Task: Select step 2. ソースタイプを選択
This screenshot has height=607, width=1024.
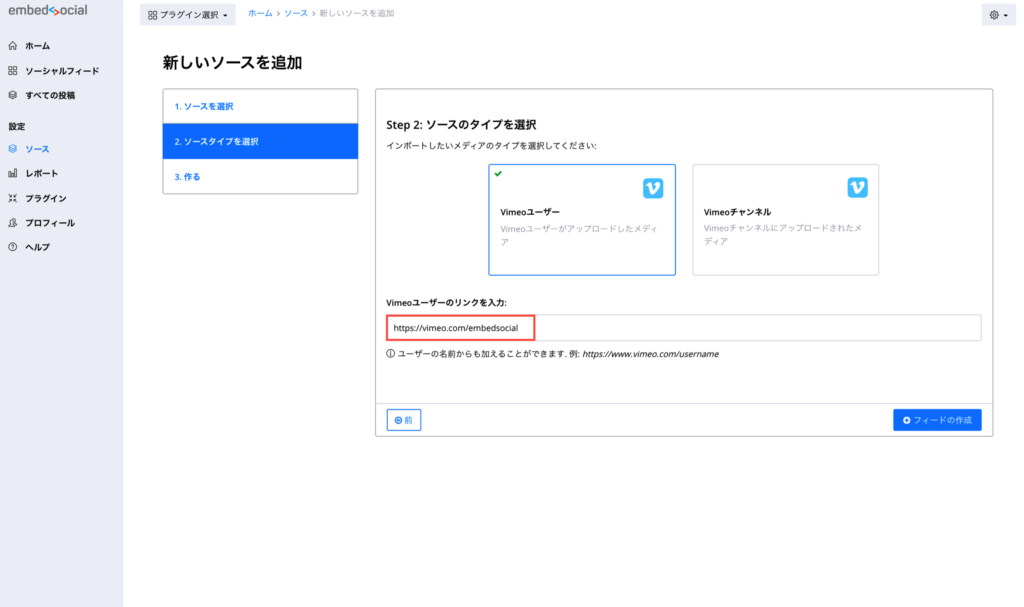Action: click(x=260, y=141)
